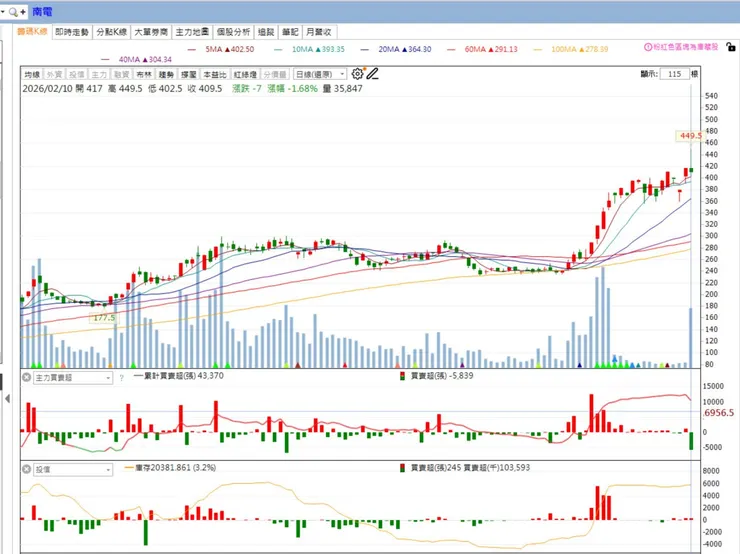Toggle the 投信 overlay in chart toolbar

(76, 75)
